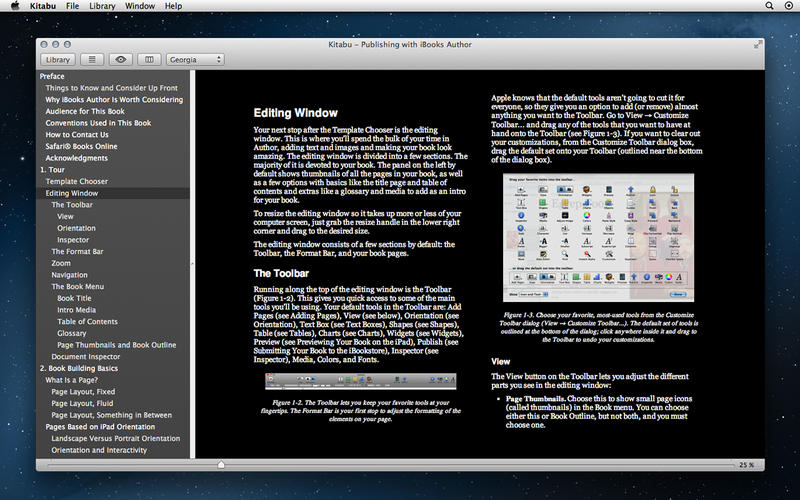The height and width of the screenshot is (500, 800).
Task: Select Document Inspector
Action: coord(86,357)
